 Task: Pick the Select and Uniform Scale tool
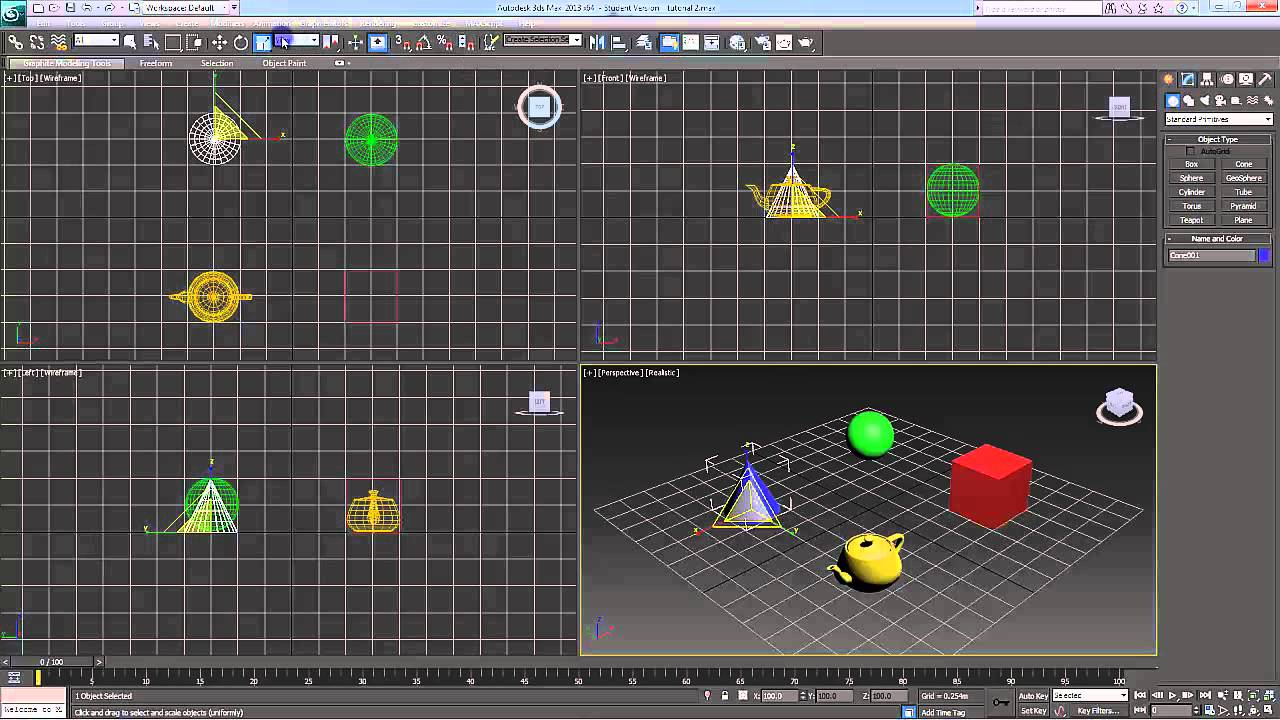[x=262, y=42]
